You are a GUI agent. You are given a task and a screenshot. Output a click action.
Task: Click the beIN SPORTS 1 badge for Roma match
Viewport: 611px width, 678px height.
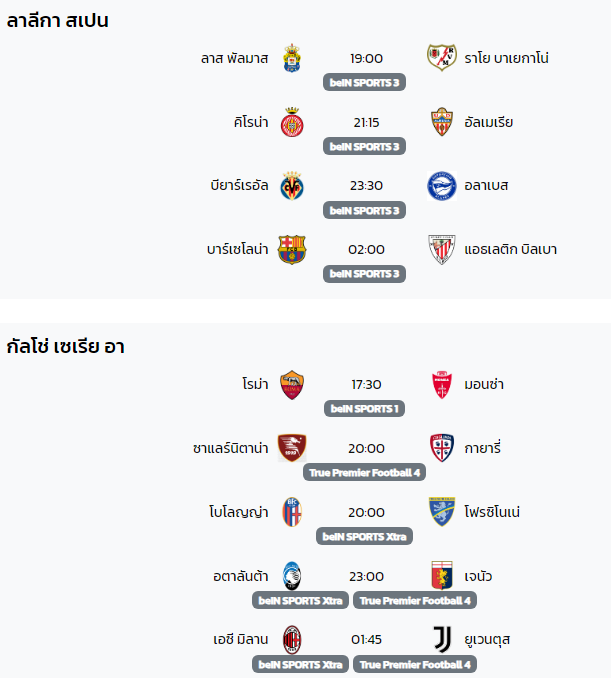pyautogui.click(x=364, y=409)
